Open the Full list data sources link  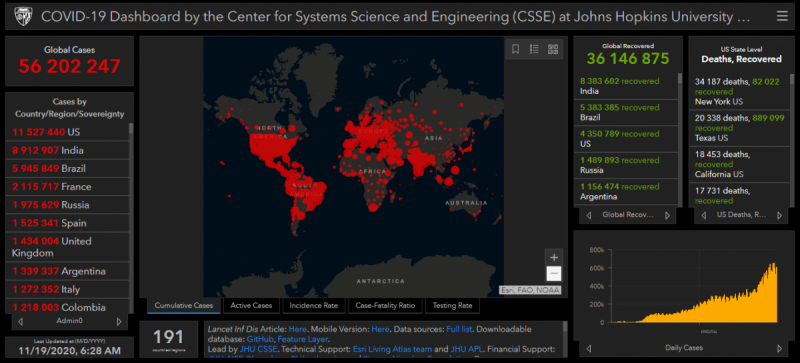pyautogui.click(x=459, y=329)
